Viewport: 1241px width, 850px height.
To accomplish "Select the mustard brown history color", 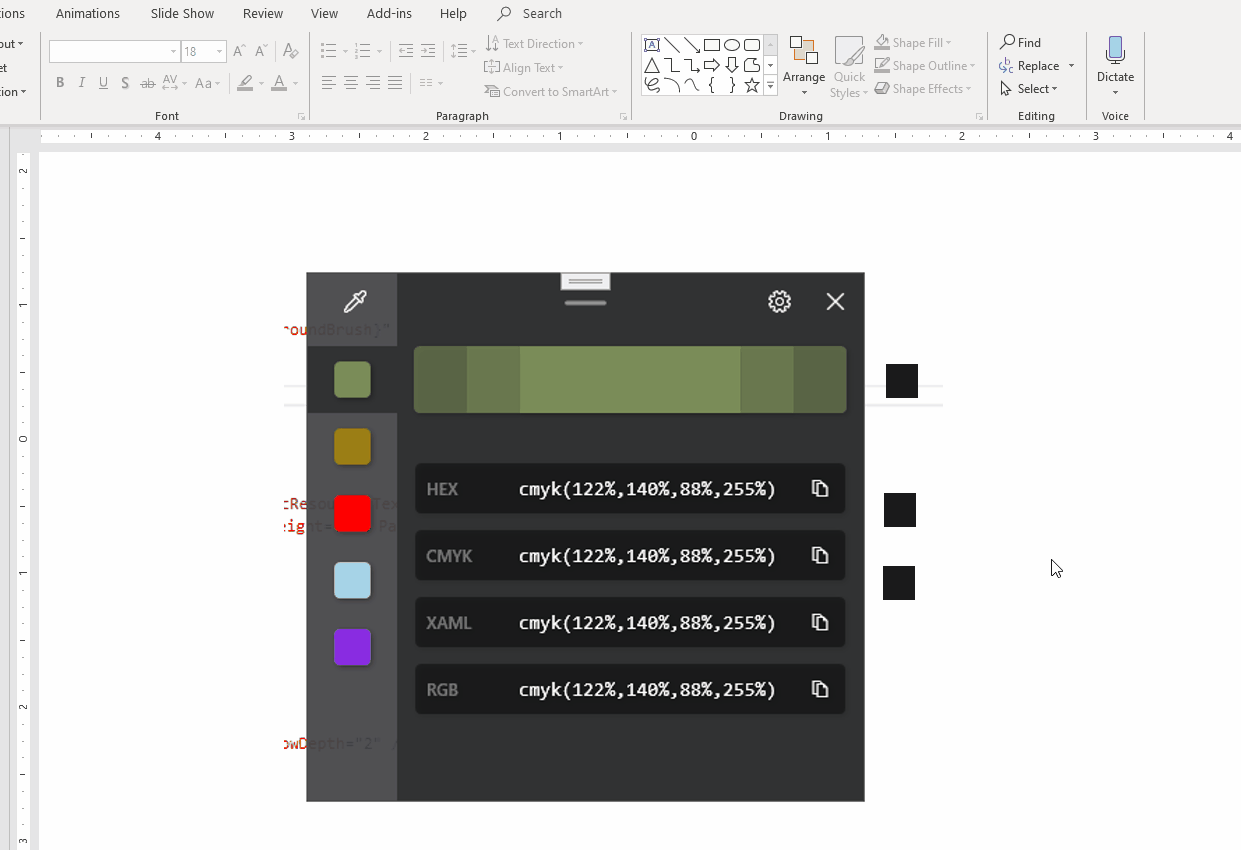I will (352, 447).
